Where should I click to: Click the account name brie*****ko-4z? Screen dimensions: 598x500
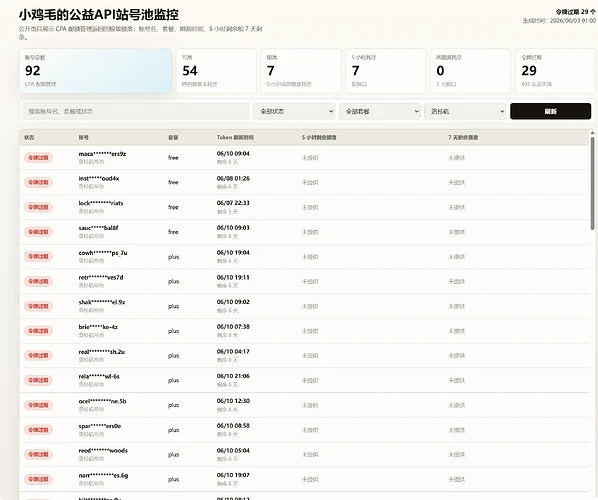[98, 327]
